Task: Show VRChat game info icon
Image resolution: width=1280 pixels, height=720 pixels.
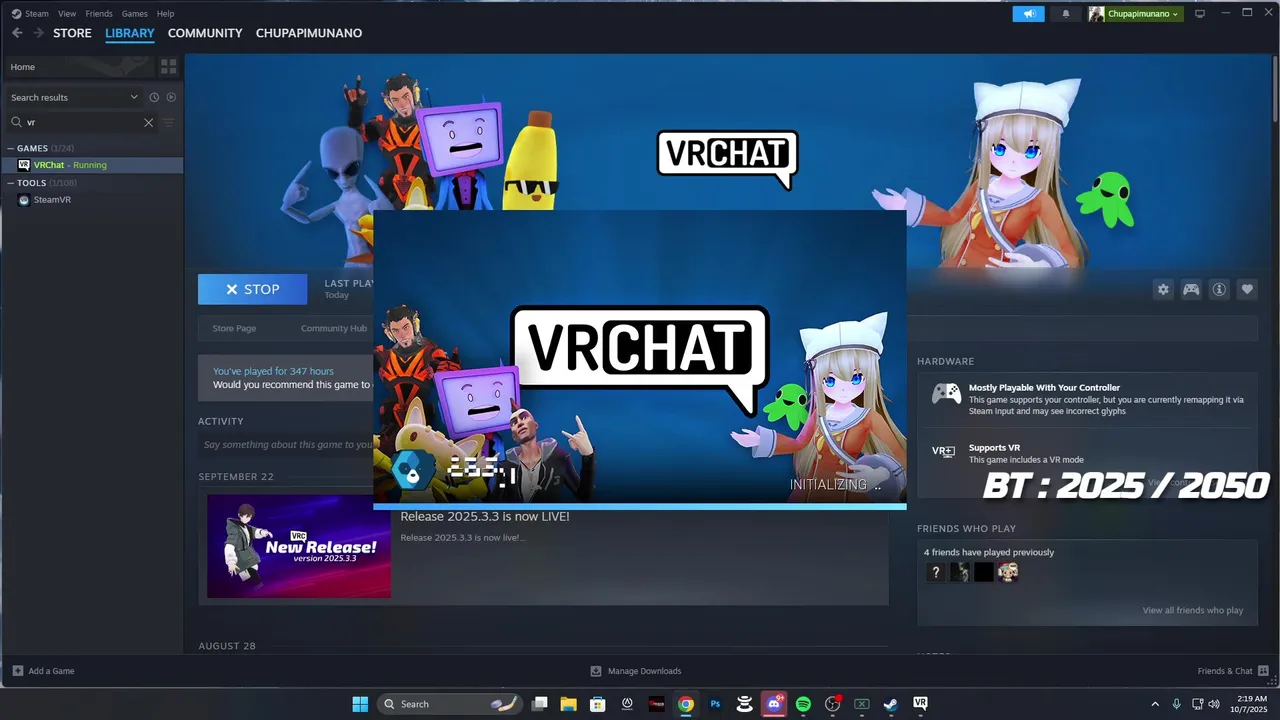Action: (x=1219, y=289)
